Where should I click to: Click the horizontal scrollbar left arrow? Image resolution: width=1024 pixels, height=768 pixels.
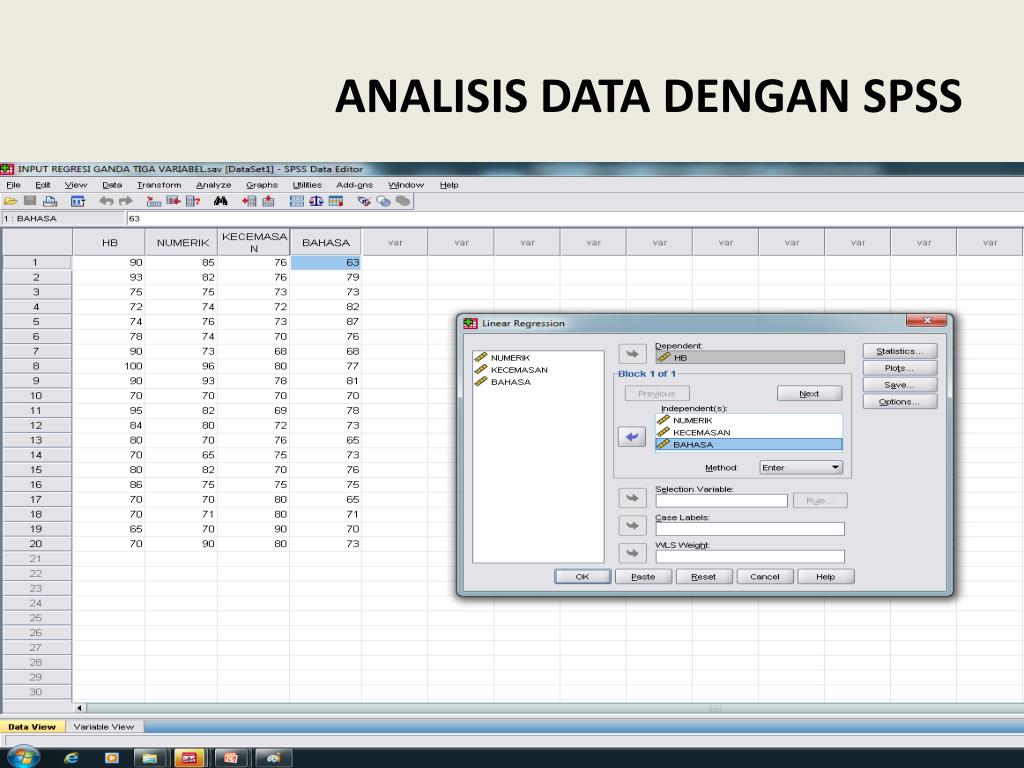tap(80, 708)
